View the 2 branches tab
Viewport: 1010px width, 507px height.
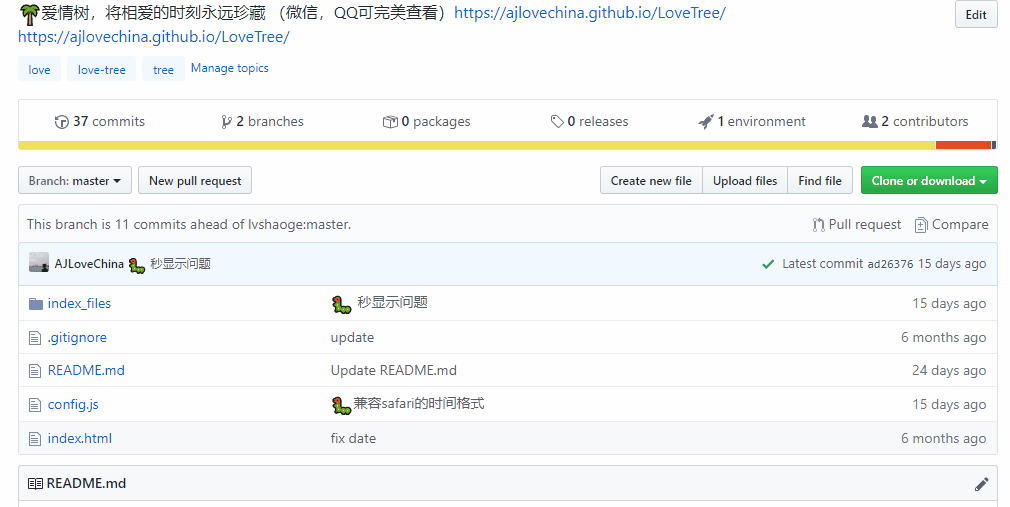pyautogui.click(x=262, y=121)
